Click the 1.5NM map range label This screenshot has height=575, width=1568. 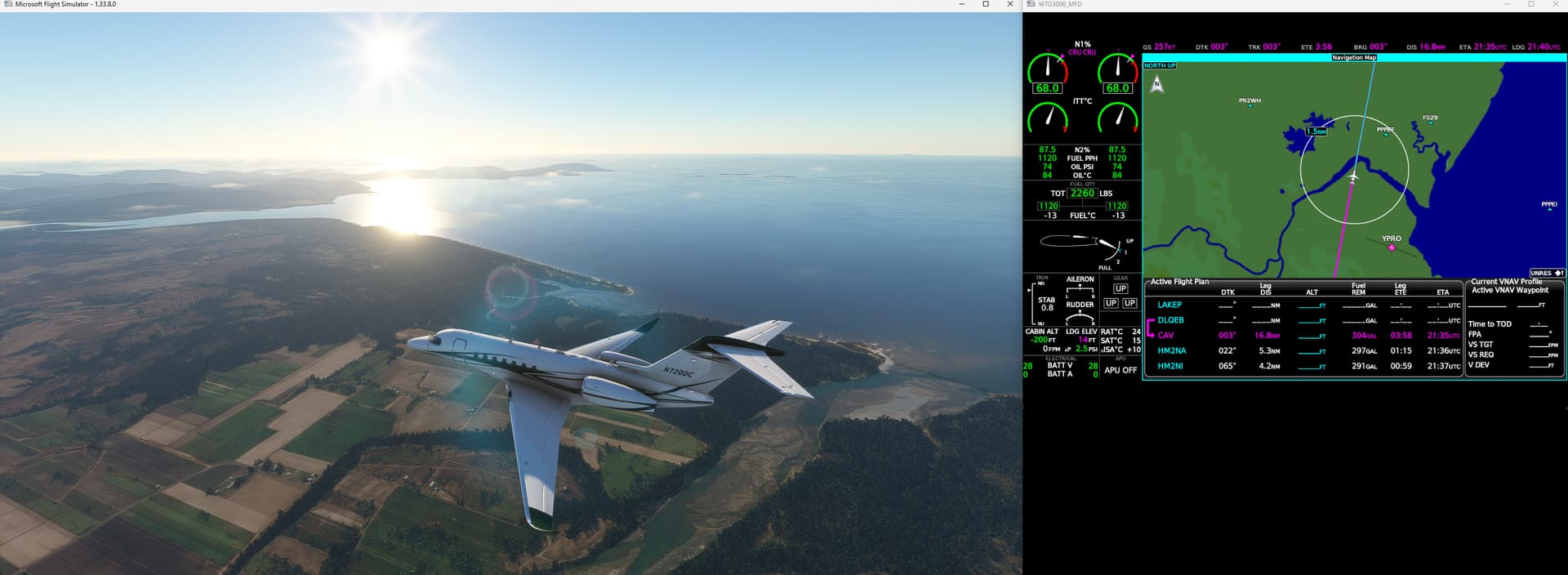(x=1316, y=131)
